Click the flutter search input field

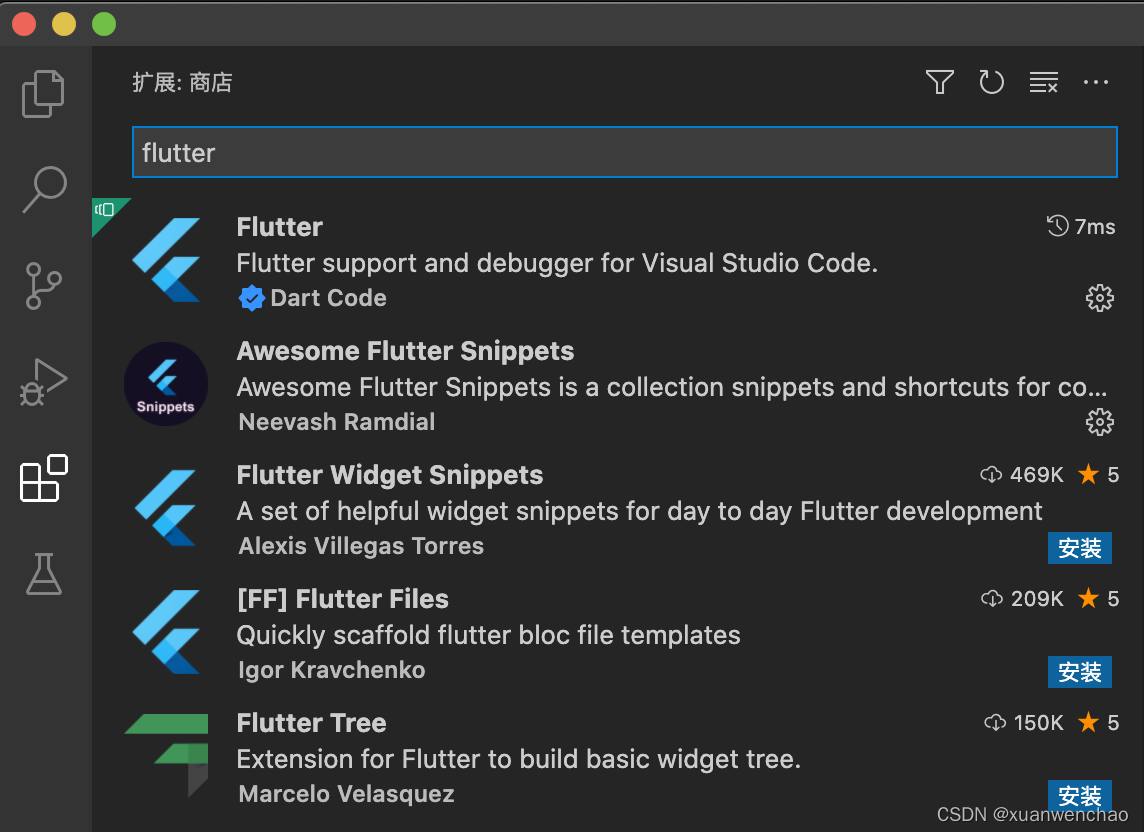pos(625,152)
